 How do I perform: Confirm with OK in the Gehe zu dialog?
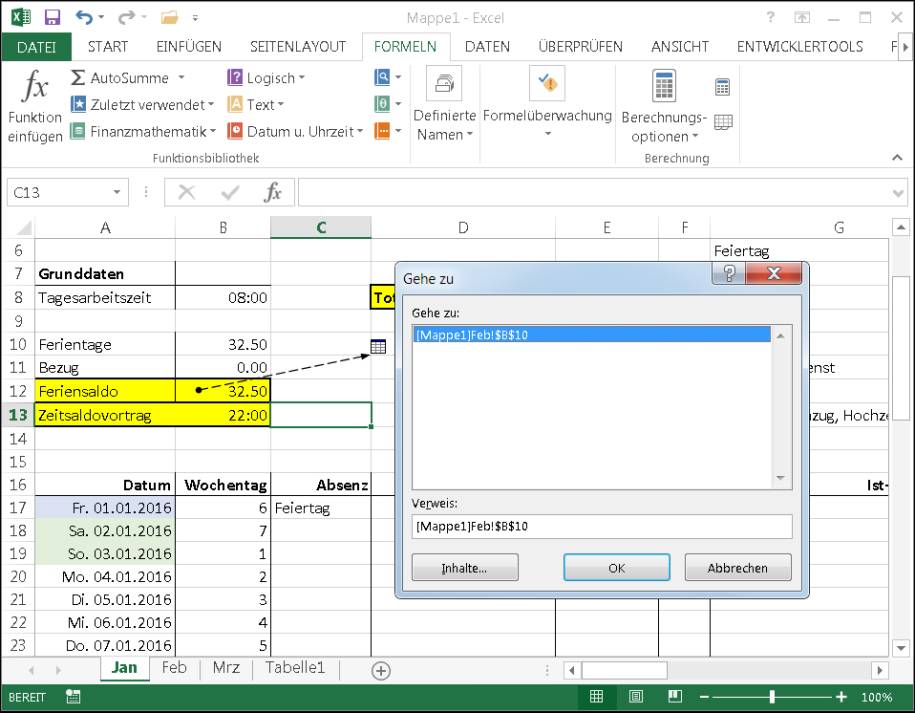click(x=616, y=567)
